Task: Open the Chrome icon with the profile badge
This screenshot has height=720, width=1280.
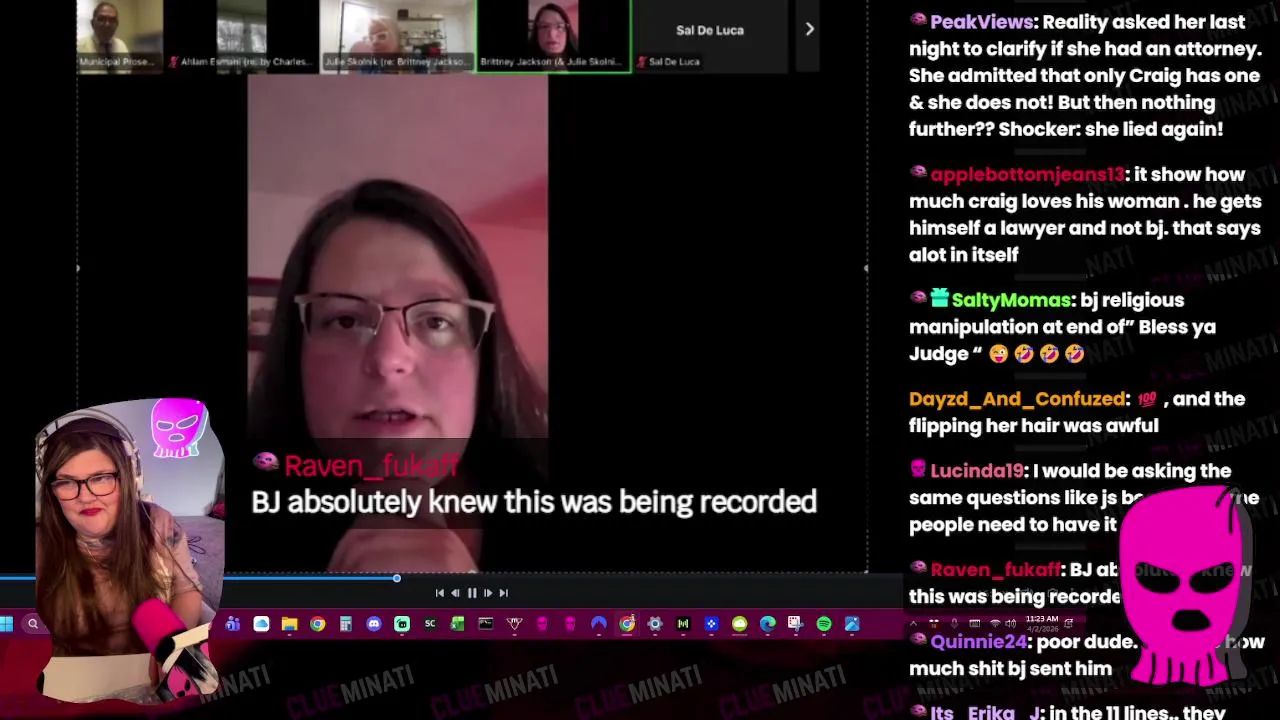Action: click(x=627, y=624)
